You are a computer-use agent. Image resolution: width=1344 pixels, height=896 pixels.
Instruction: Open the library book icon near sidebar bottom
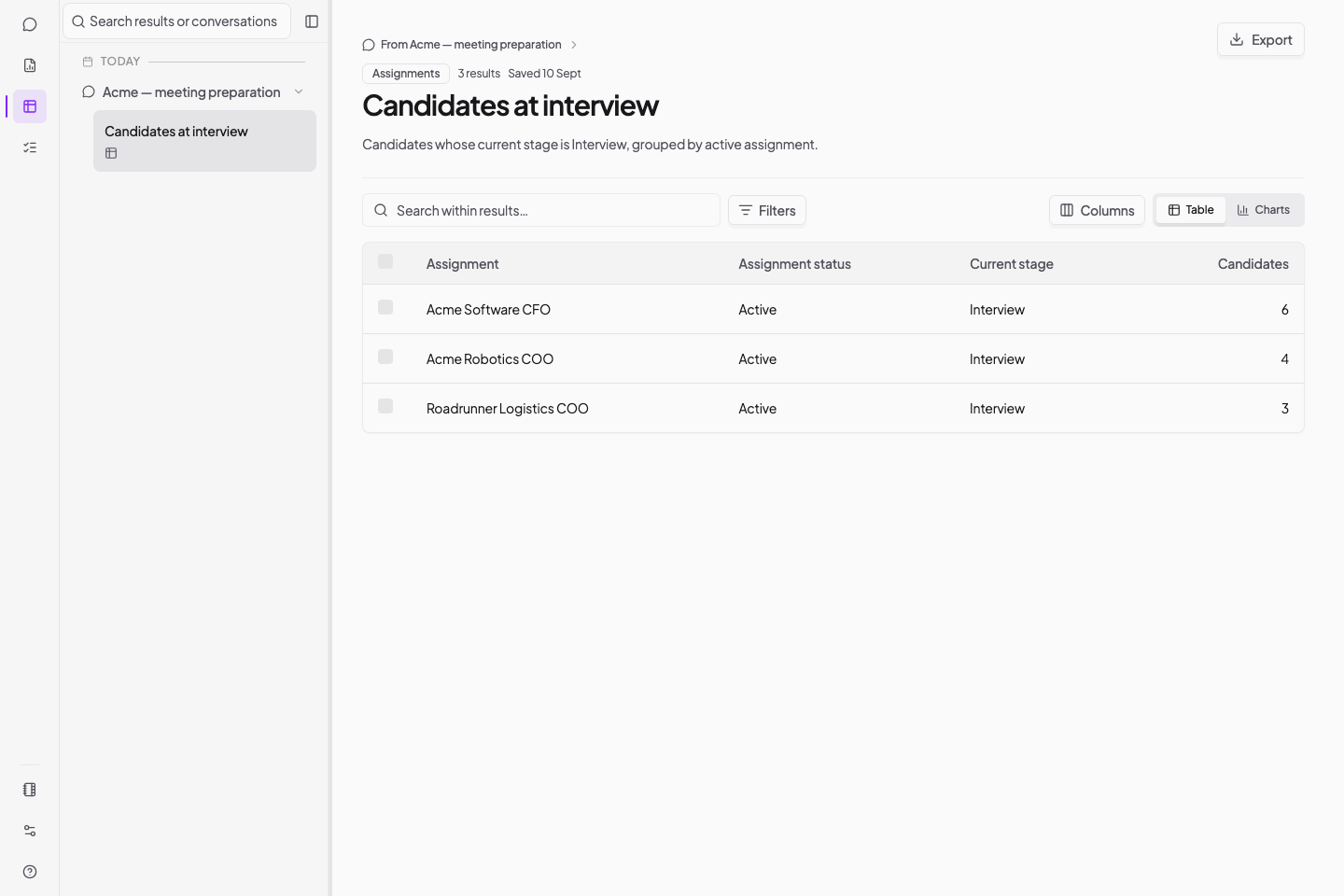pos(30,790)
